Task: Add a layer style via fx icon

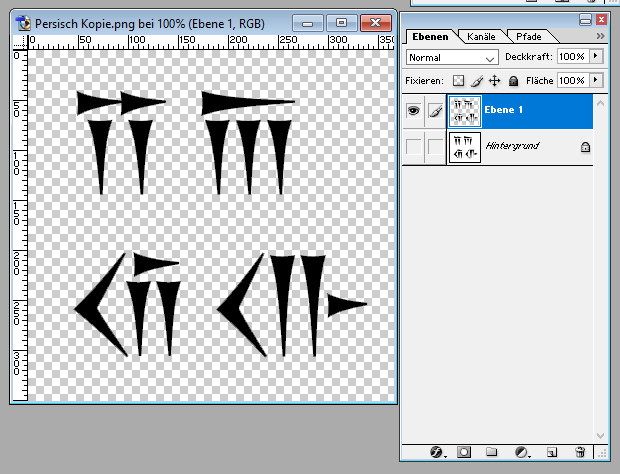Action: [437, 453]
